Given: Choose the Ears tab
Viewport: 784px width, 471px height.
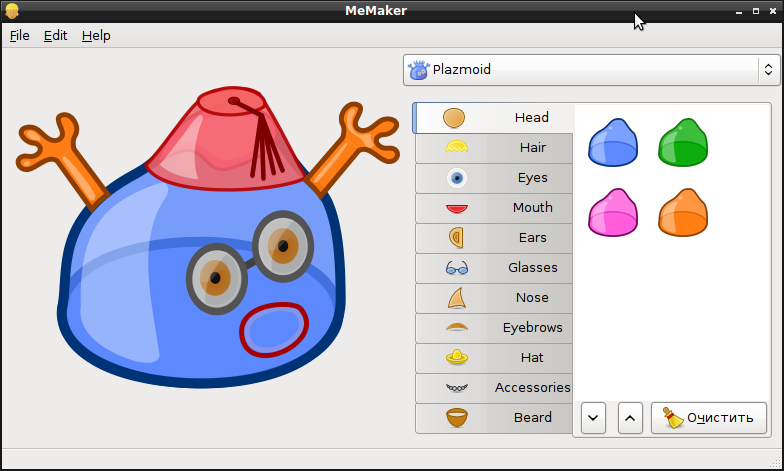Looking at the screenshot, I should point(494,238).
